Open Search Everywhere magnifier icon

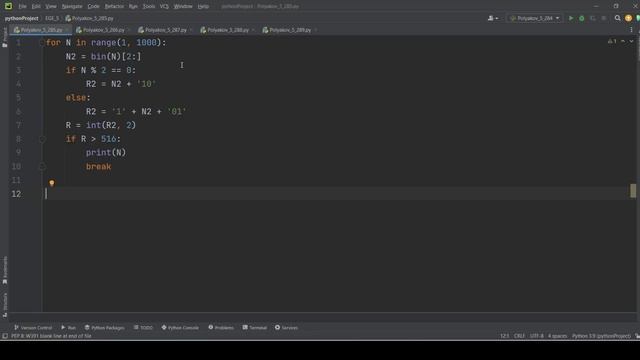[617, 18]
